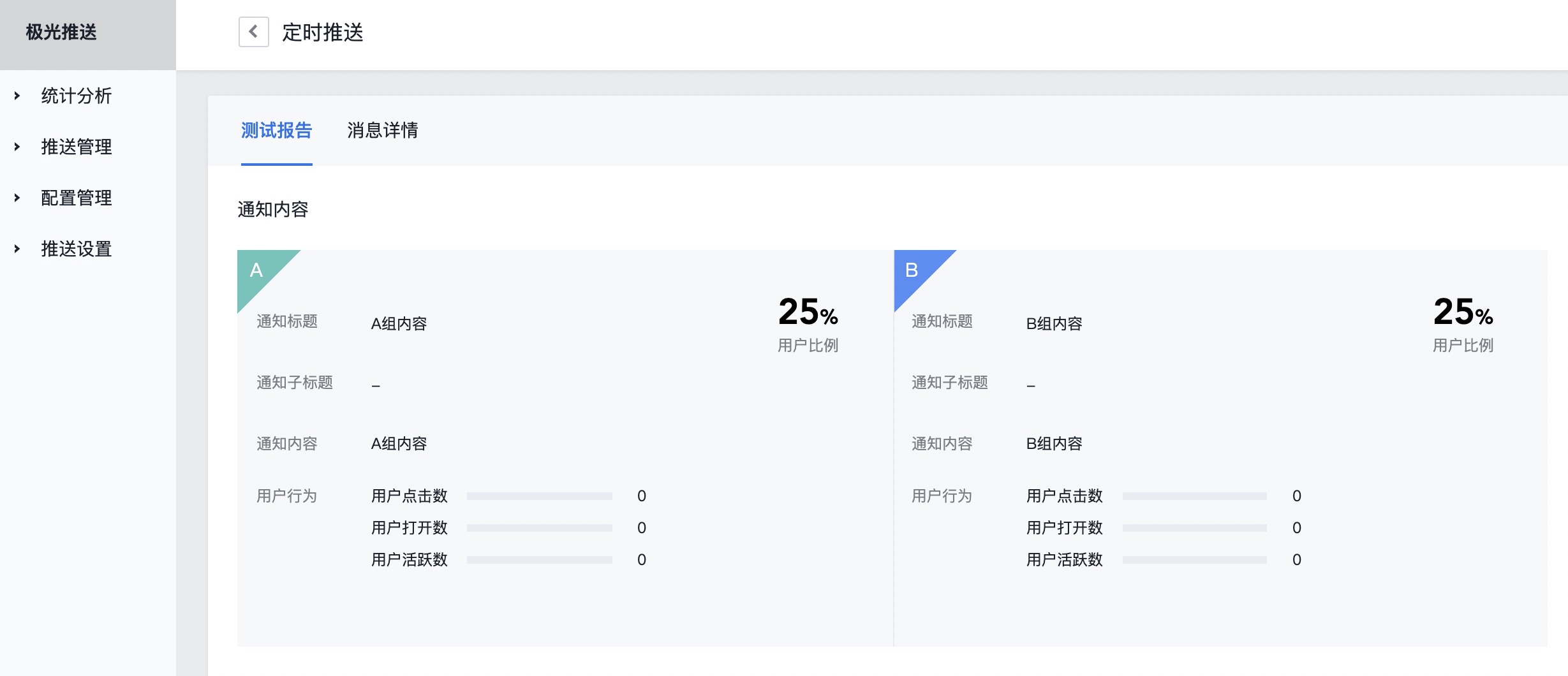Click group A 用户打开数 progress bar

[540, 528]
